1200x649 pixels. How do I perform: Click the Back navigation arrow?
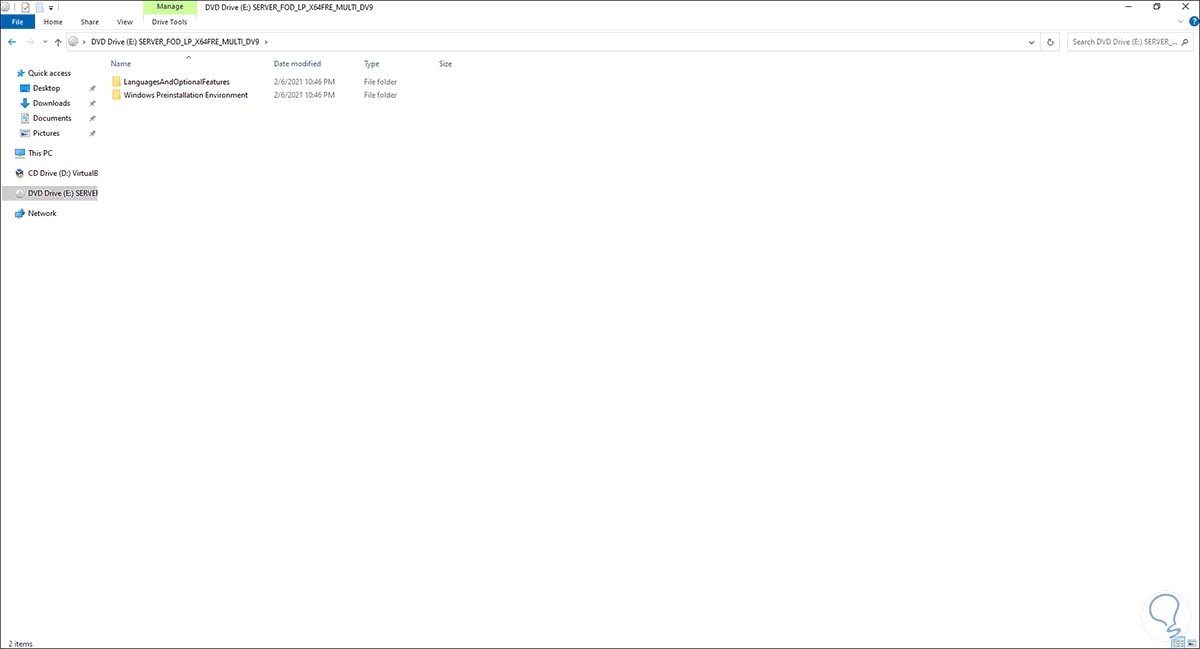click(11, 42)
